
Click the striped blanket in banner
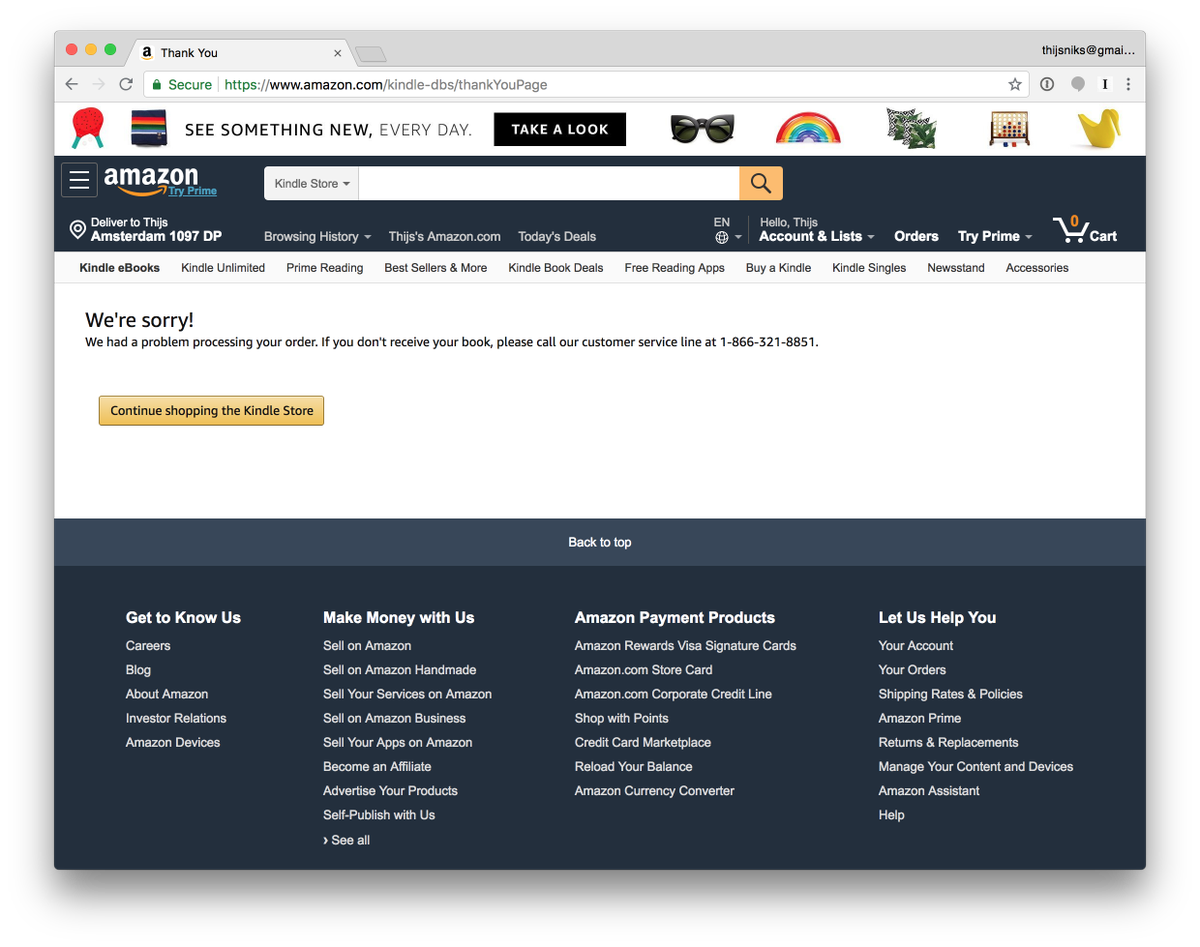pos(148,129)
